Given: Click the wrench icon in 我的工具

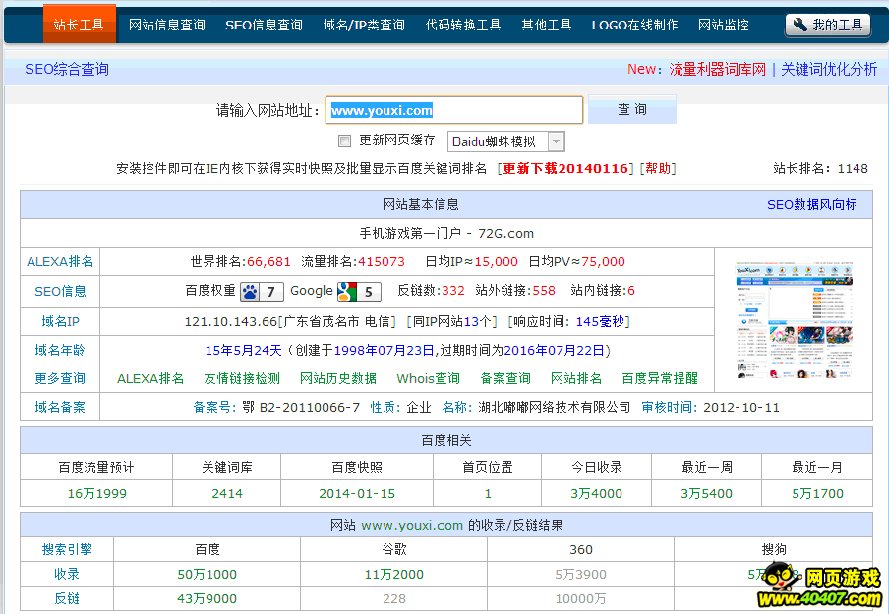Looking at the screenshot, I should tap(799, 25).
